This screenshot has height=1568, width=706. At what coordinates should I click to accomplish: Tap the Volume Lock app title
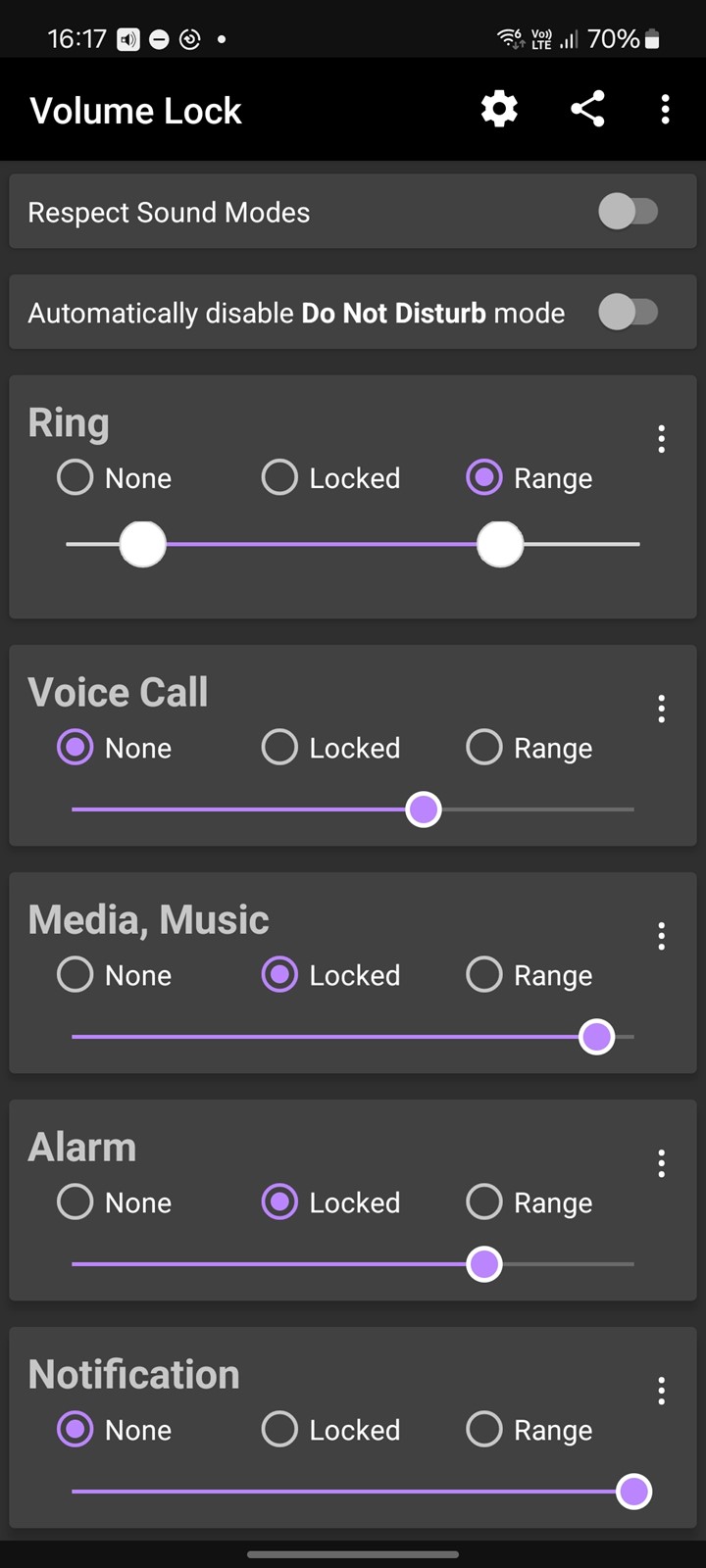(135, 111)
